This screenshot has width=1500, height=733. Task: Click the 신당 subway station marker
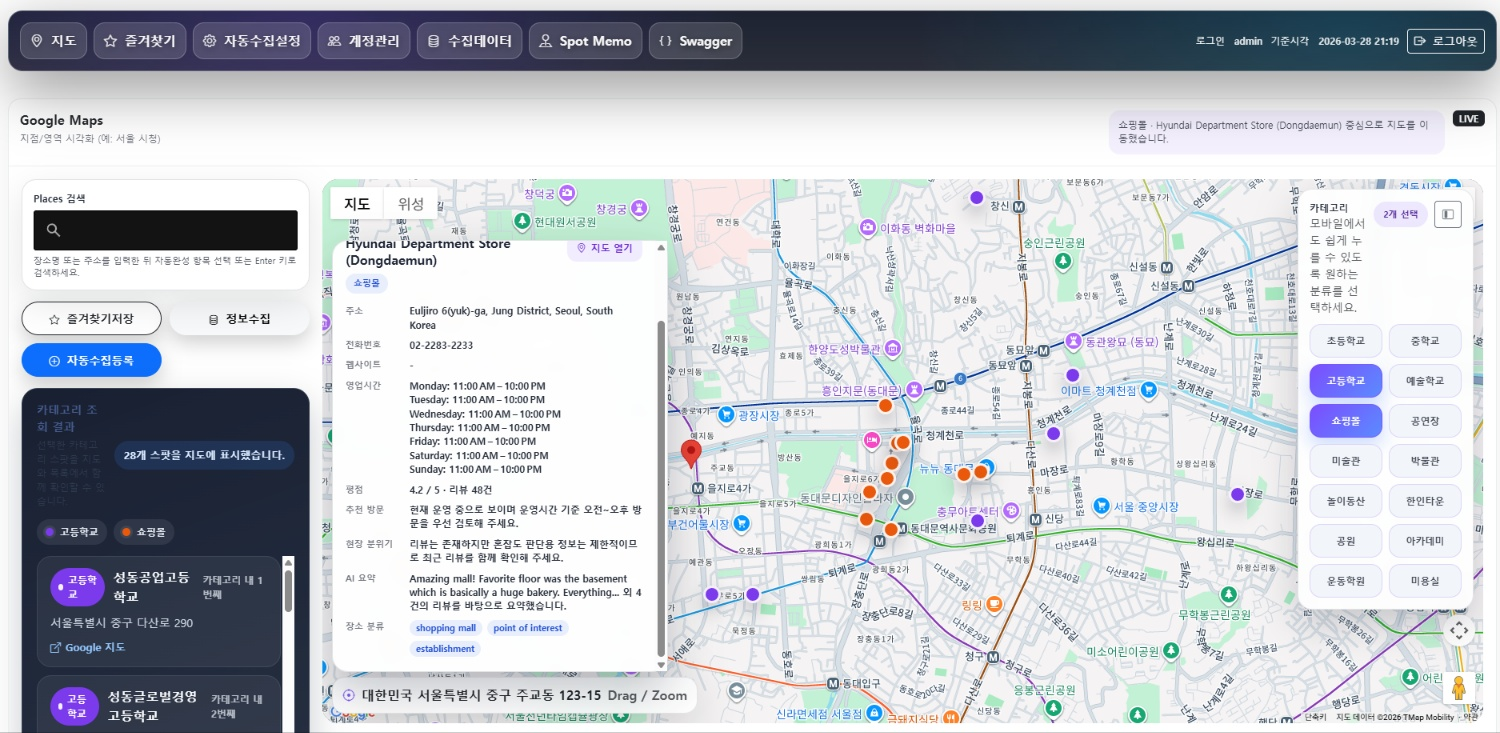[x=1036, y=519]
